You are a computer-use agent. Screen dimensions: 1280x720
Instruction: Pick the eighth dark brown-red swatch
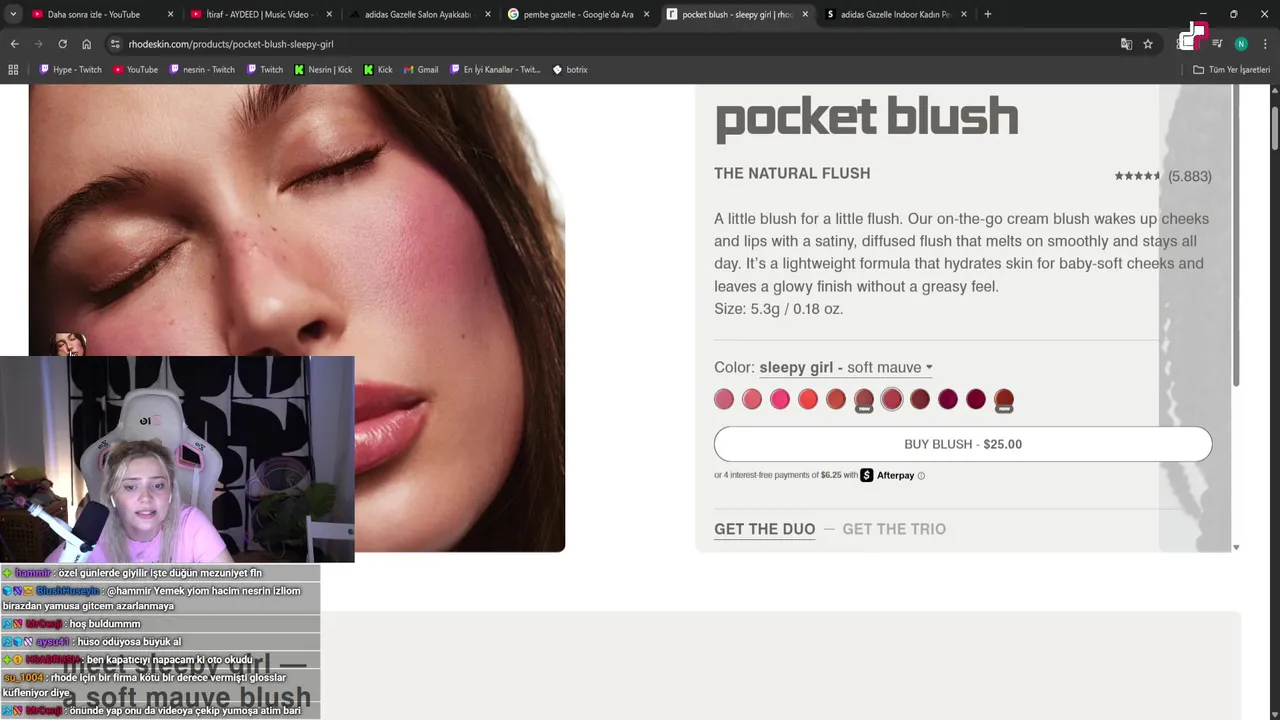click(x=920, y=399)
